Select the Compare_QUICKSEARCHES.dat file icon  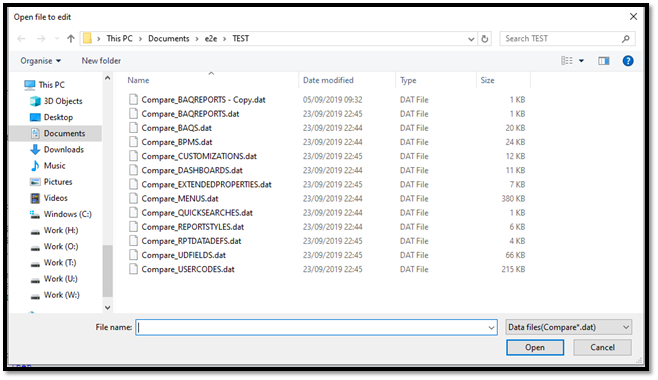(133, 213)
